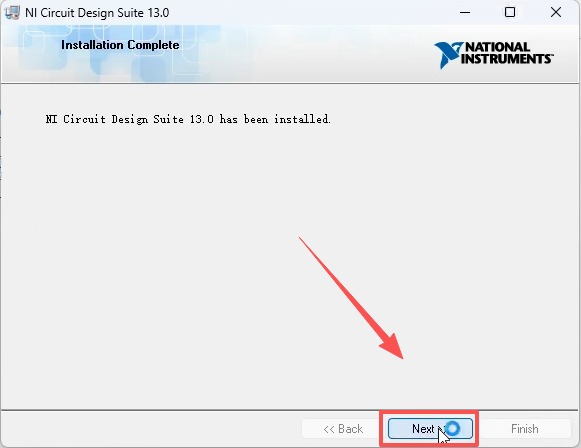Minimize the installer window
Viewport: 581px width, 448px height.
(x=465, y=13)
